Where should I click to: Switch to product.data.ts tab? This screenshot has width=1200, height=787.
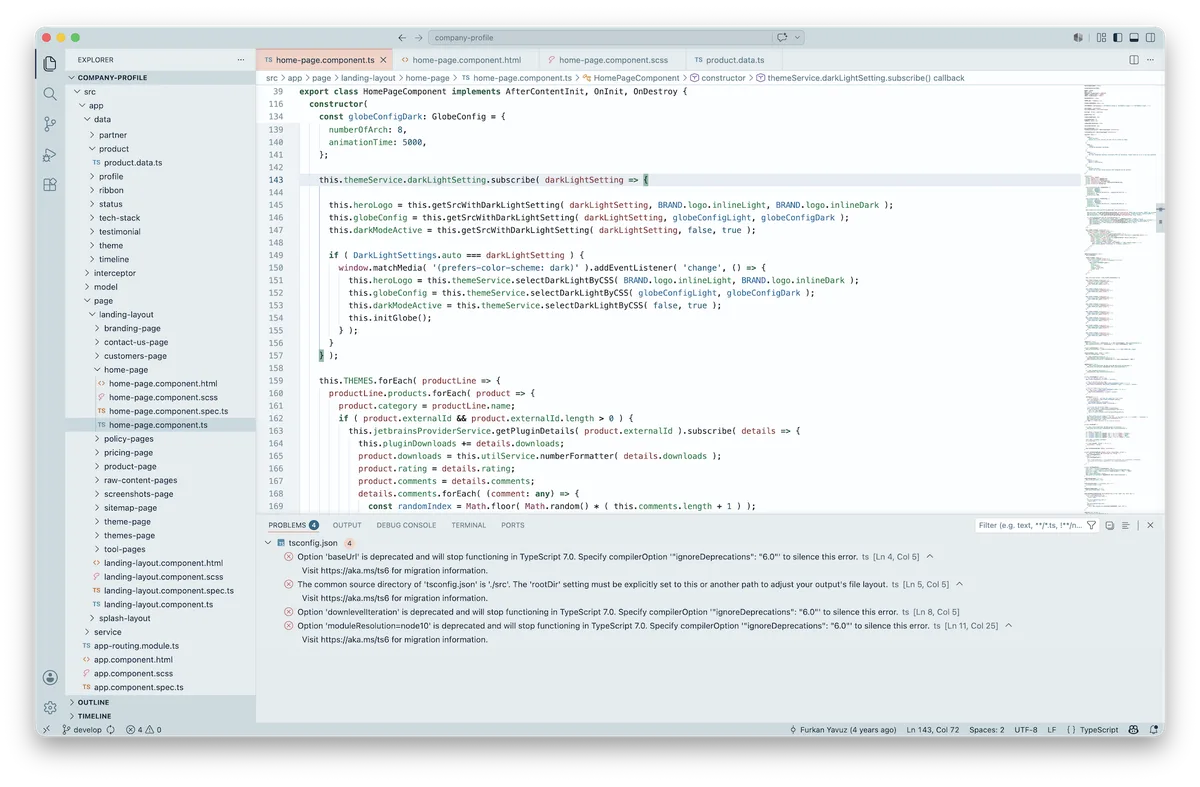(734, 60)
